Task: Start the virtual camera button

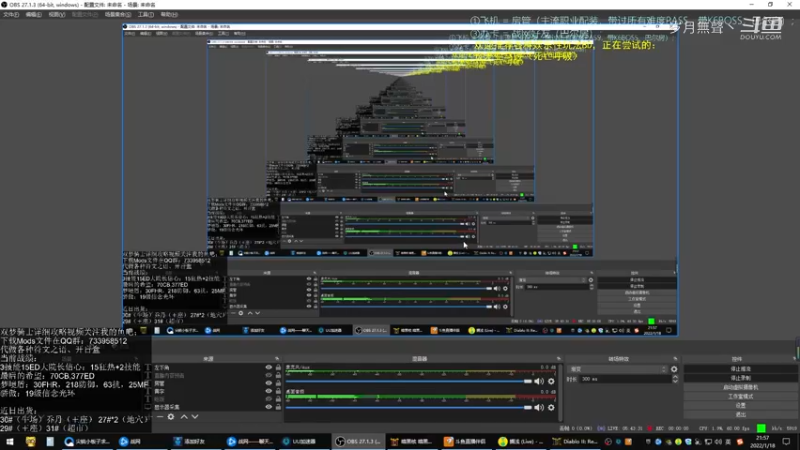Action: [x=740, y=387]
